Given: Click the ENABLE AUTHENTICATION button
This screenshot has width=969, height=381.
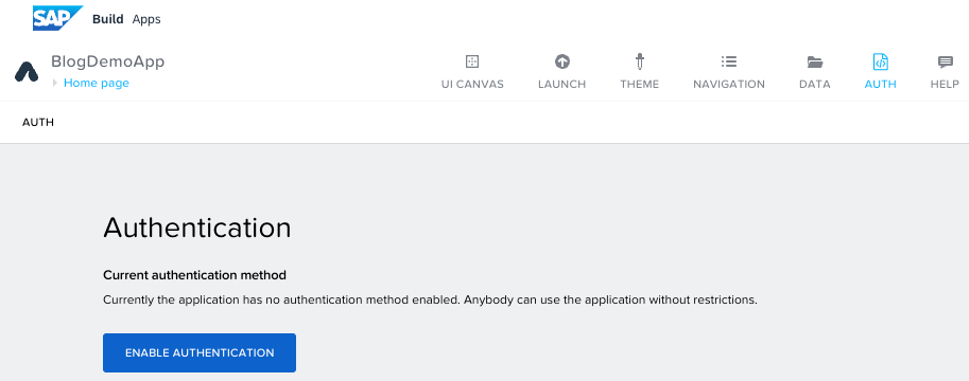Looking at the screenshot, I should 200,353.
